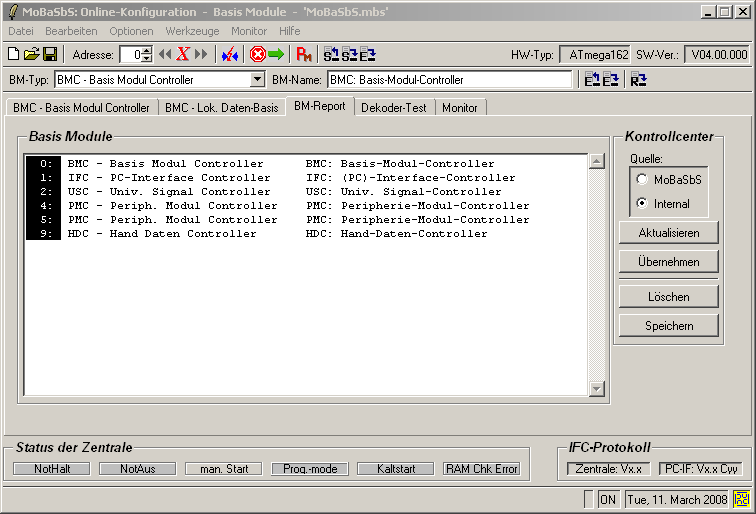The height and width of the screenshot is (514, 756).
Task: Click the R icon beside BM-Name
Action: pos(638,80)
